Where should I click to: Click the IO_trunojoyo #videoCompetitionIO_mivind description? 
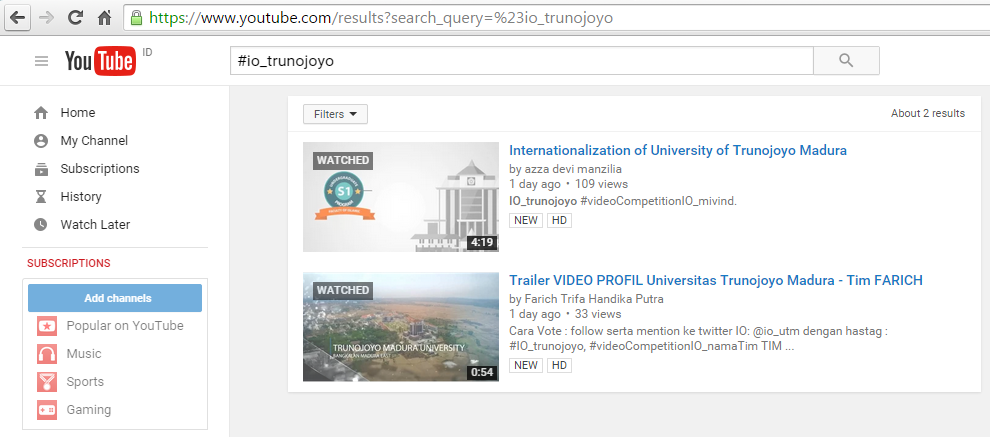(623, 201)
